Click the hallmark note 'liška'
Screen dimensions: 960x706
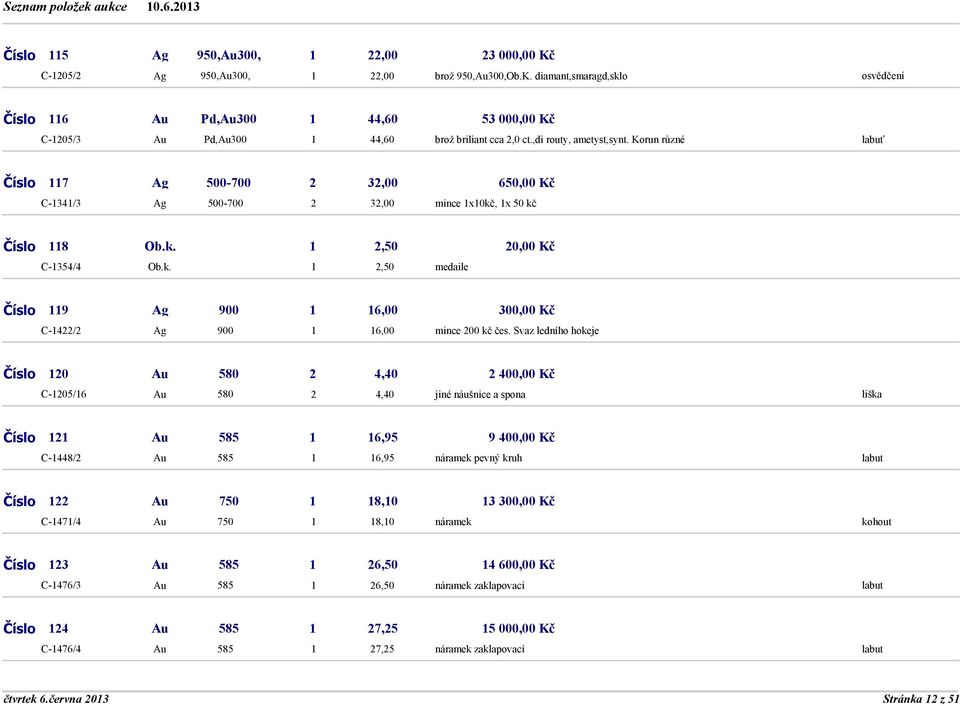[872, 394]
